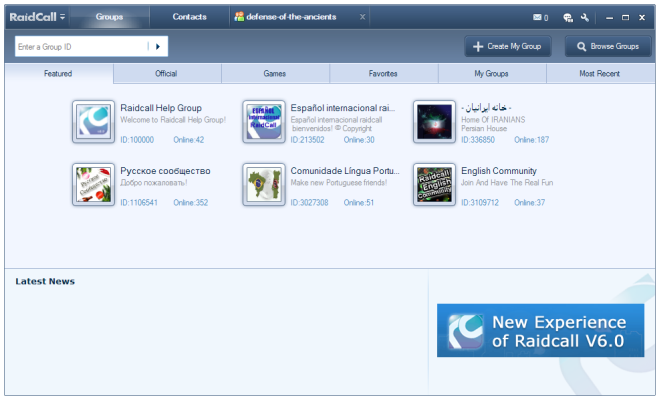Click the Online:51 text
Screen dimensions: 660x400
(x=359, y=203)
